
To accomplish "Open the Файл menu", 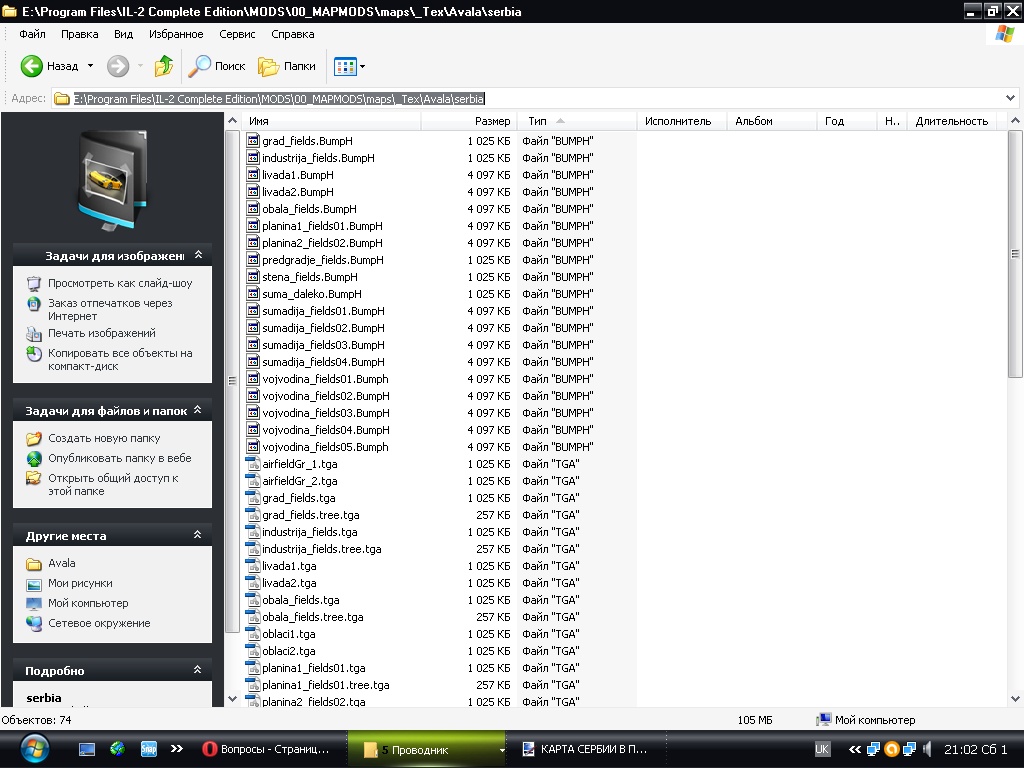I will pyautogui.click(x=32, y=34).
